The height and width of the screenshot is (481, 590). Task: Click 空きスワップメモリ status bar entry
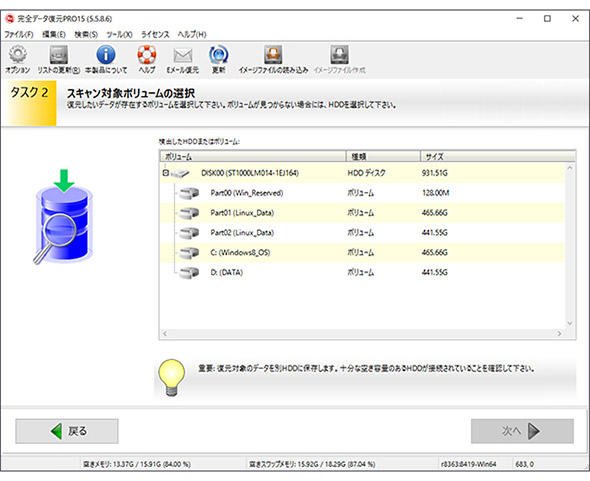312,464
